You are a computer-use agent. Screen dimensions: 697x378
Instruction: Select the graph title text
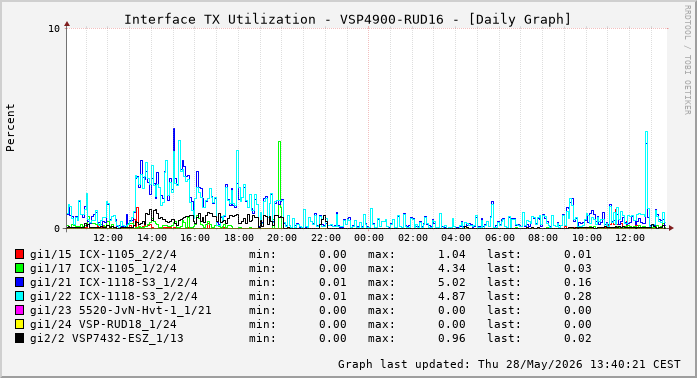tap(347, 20)
